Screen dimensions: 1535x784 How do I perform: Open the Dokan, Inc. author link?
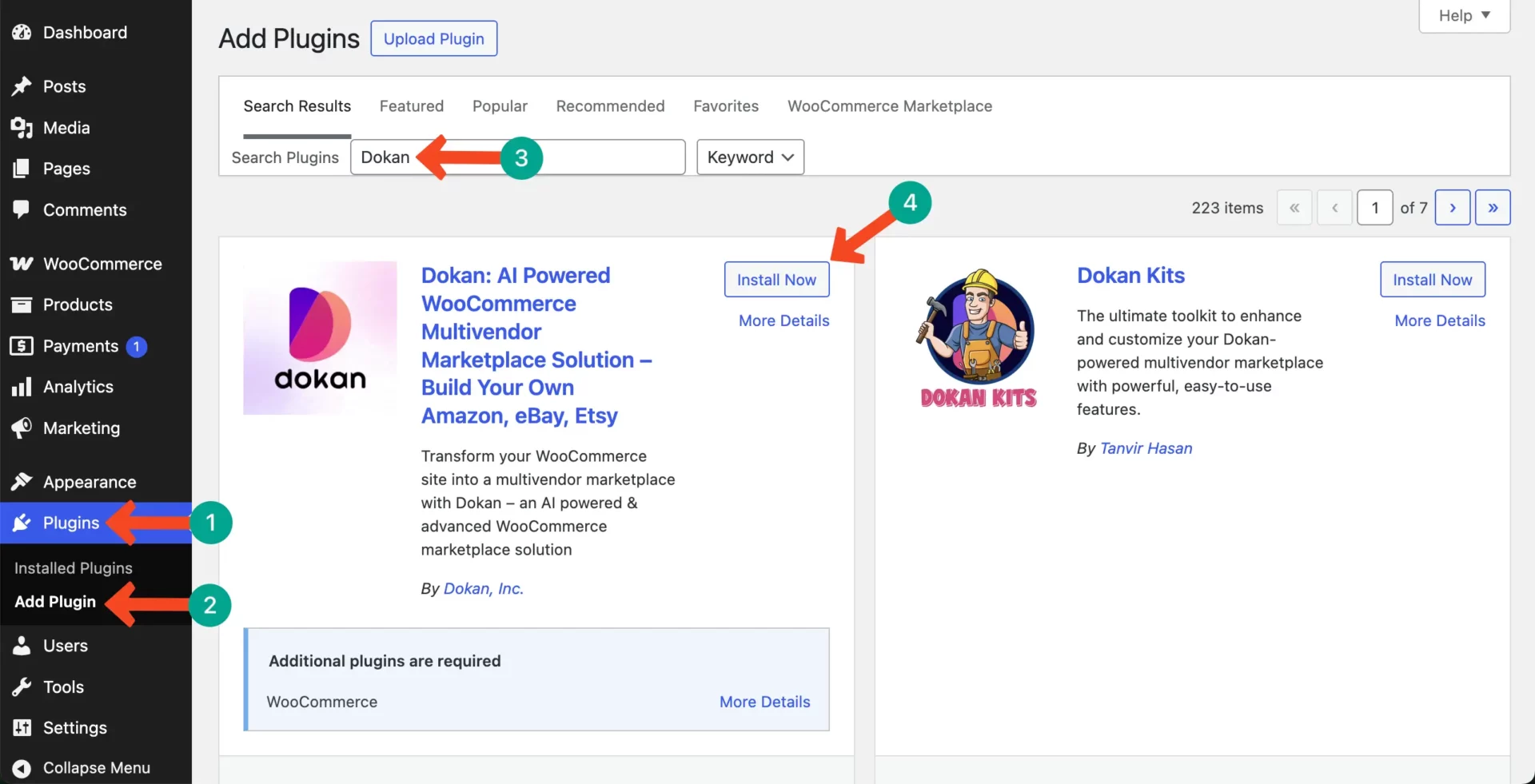point(484,588)
